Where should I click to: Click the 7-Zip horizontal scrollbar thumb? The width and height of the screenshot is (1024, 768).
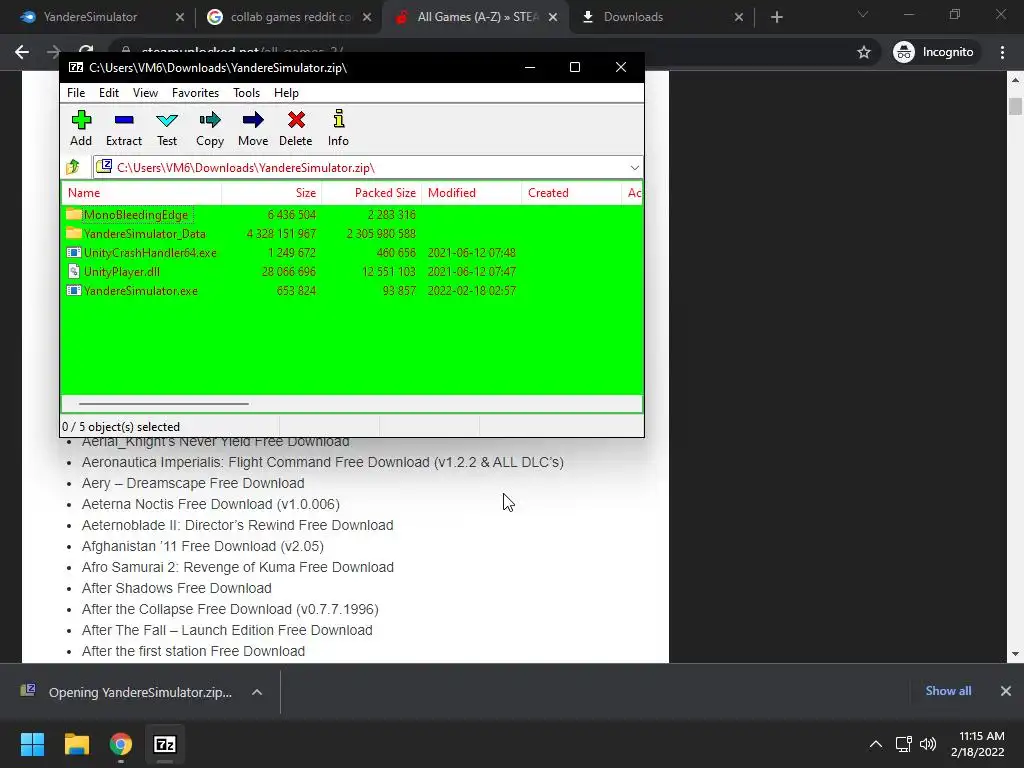[x=163, y=404]
